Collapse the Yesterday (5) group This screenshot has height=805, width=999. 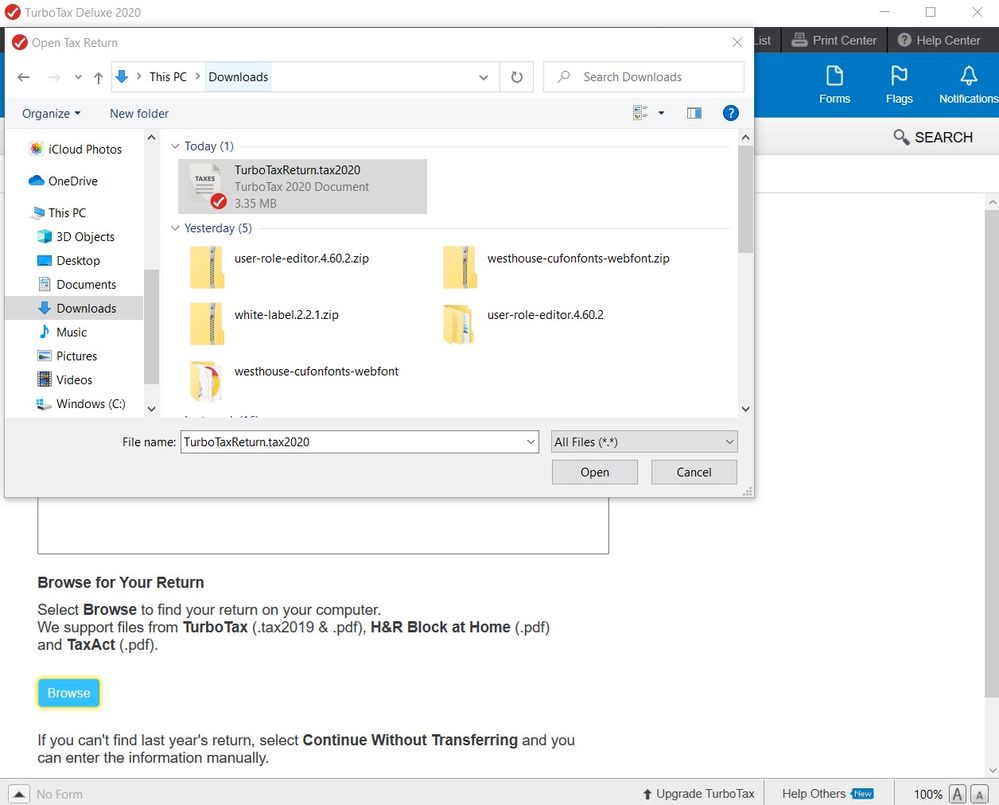click(175, 228)
